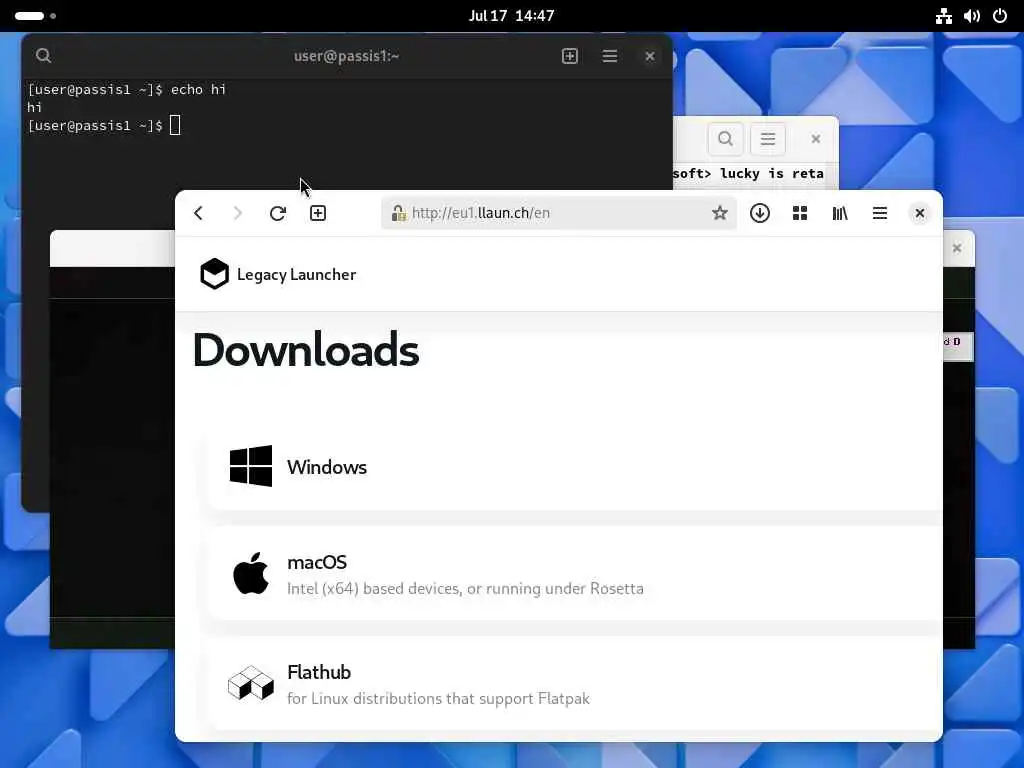The height and width of the screenshot is (768, 1024).
Task: Click the Flathub cubes icon
Action: point(251,683)
